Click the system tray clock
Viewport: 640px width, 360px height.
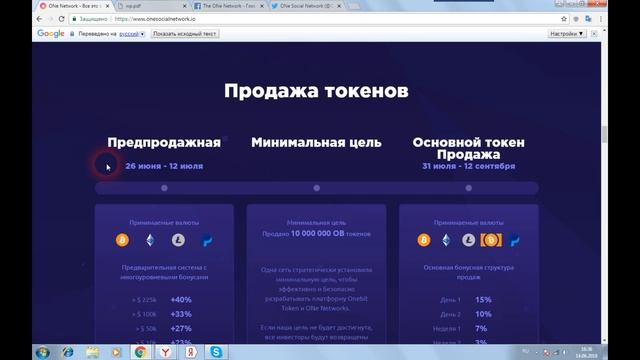point(586,353)
